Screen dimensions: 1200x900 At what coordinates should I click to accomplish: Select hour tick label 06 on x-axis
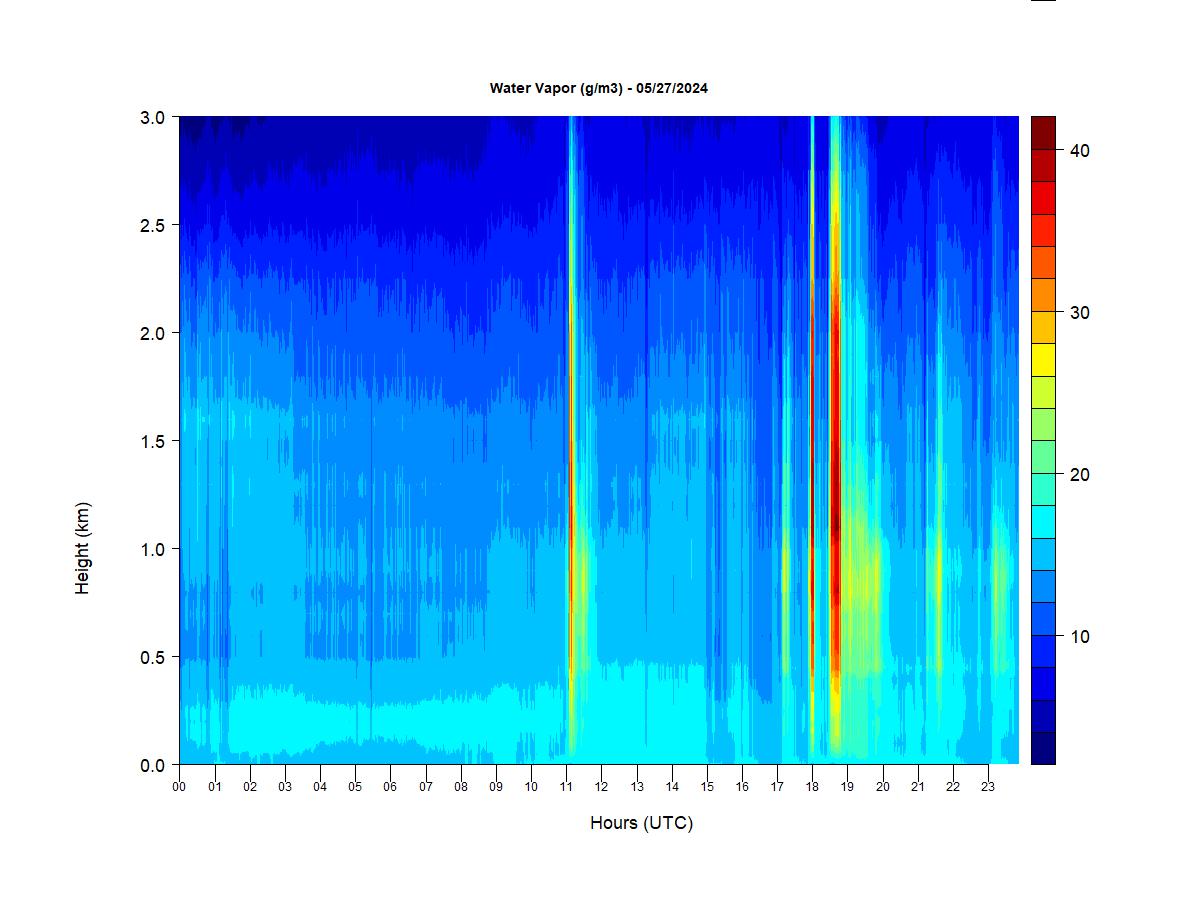(x=390, y=787)
